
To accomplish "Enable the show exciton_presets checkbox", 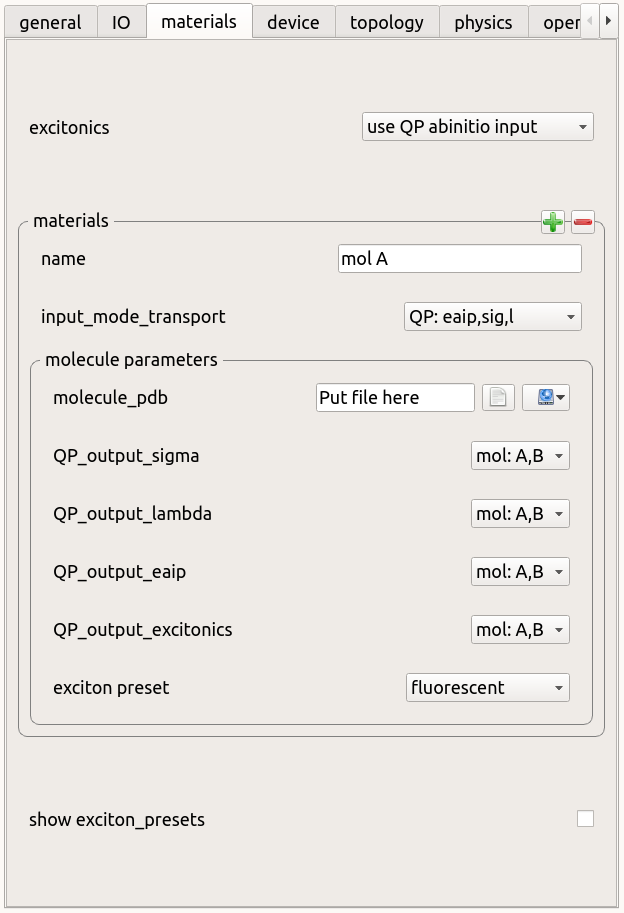I will [585, 819].
